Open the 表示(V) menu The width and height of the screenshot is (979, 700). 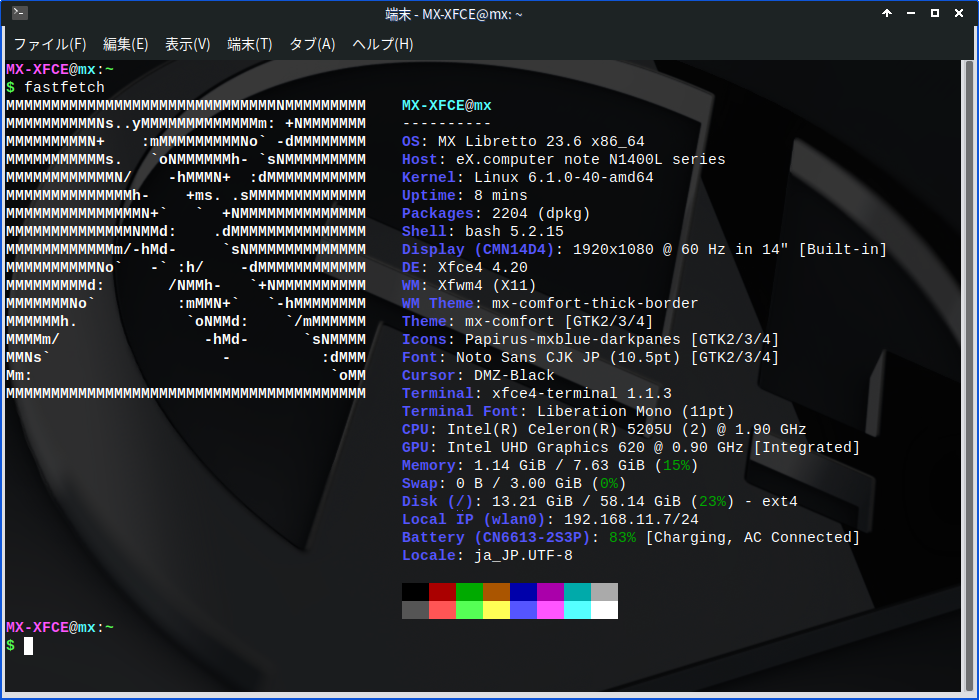[187, 44]
